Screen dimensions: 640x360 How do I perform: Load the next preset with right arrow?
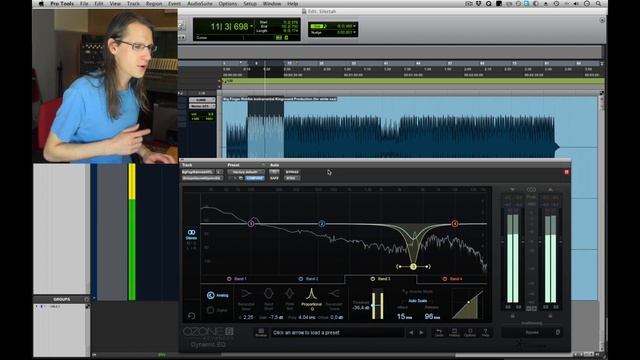coord(421,333)
